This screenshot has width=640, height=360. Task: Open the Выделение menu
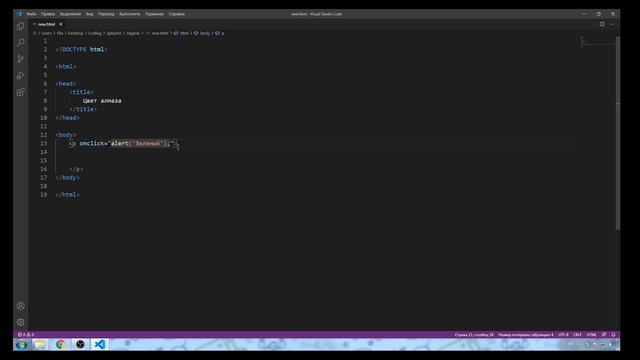pyautogui.click(x=70, y=14)
